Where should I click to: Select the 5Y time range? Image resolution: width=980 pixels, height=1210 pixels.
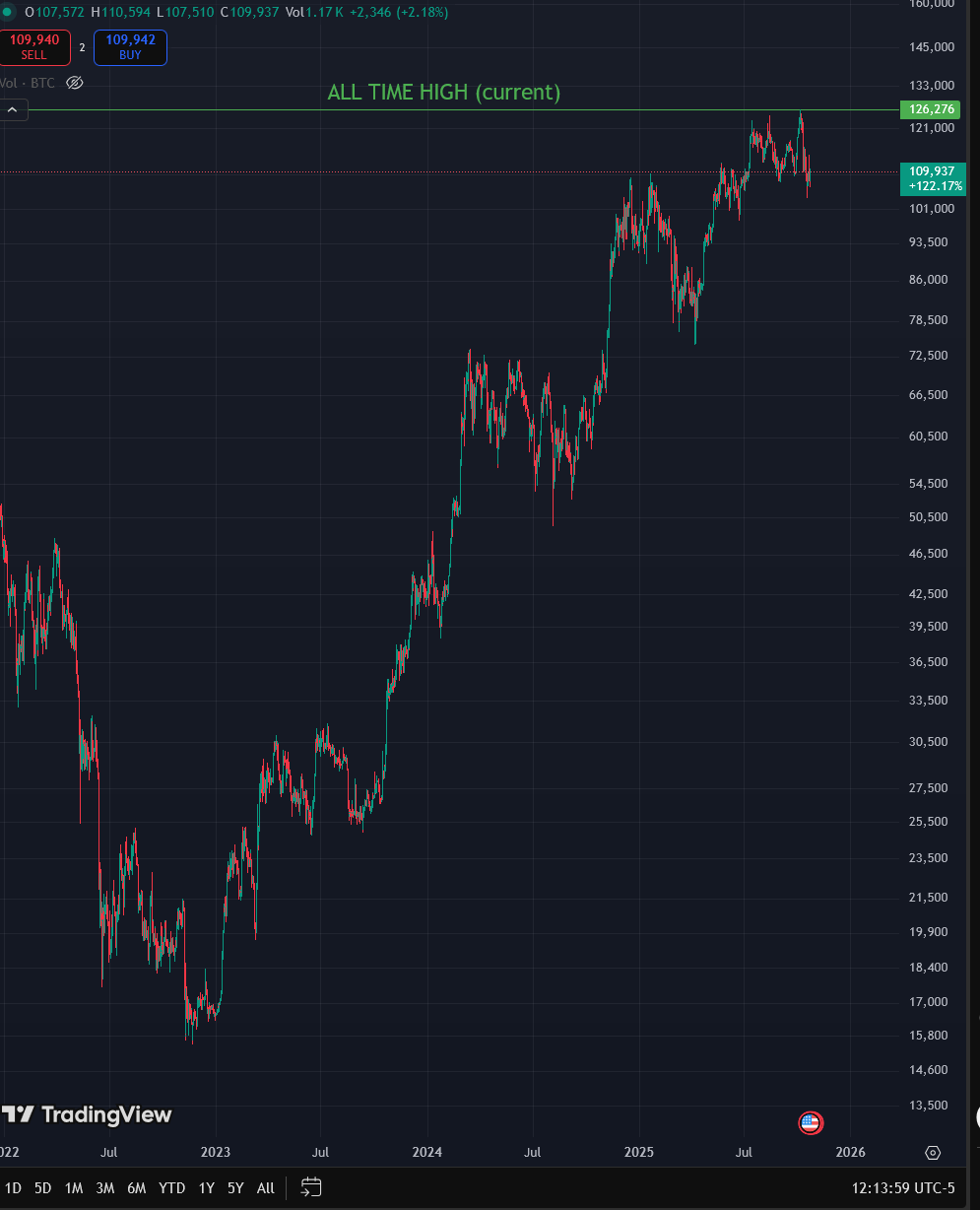[235, 1188]
